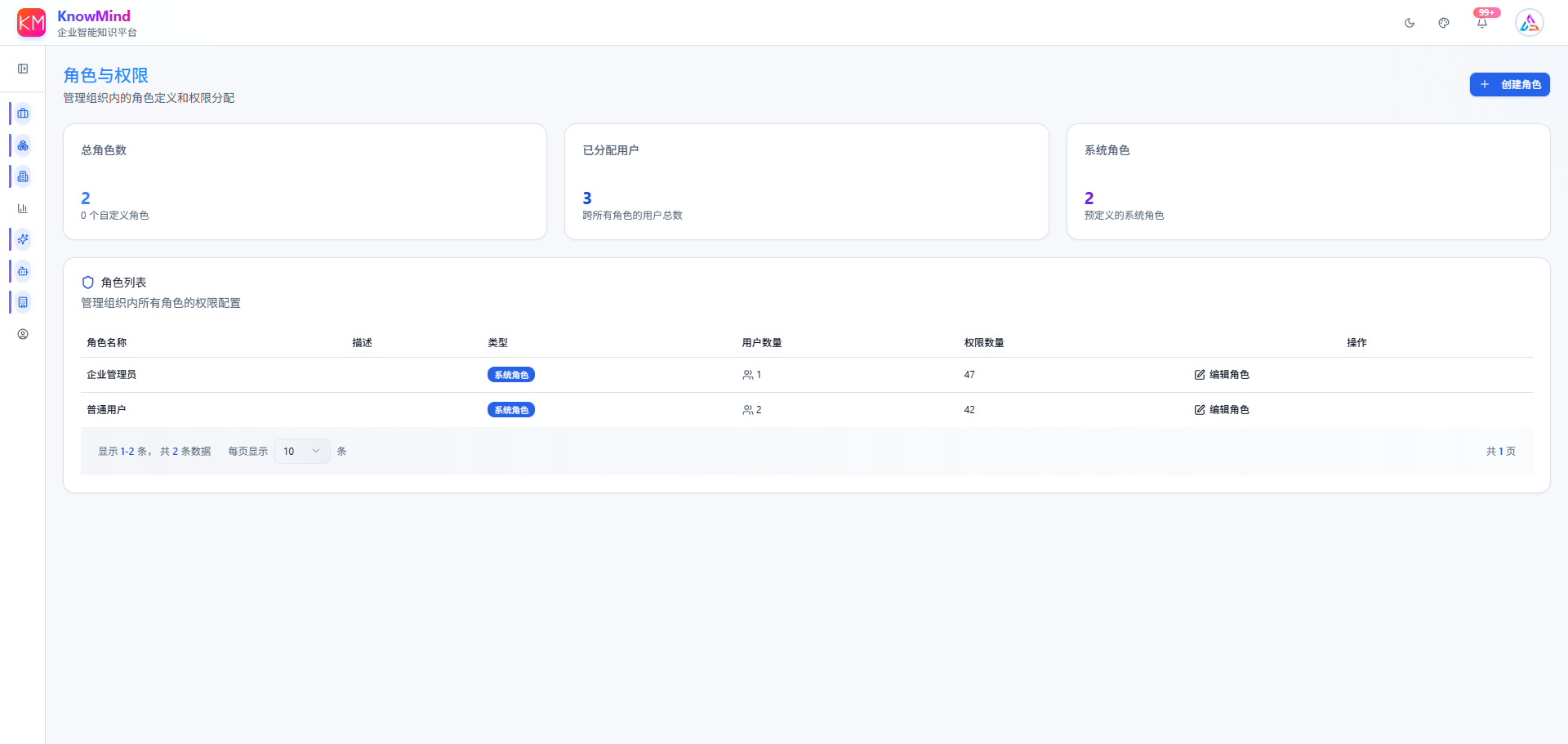The width and height of the screenshot is (1568, 744).
Task: Open the sparkles AI sidebar section
Action: [23, 239]
